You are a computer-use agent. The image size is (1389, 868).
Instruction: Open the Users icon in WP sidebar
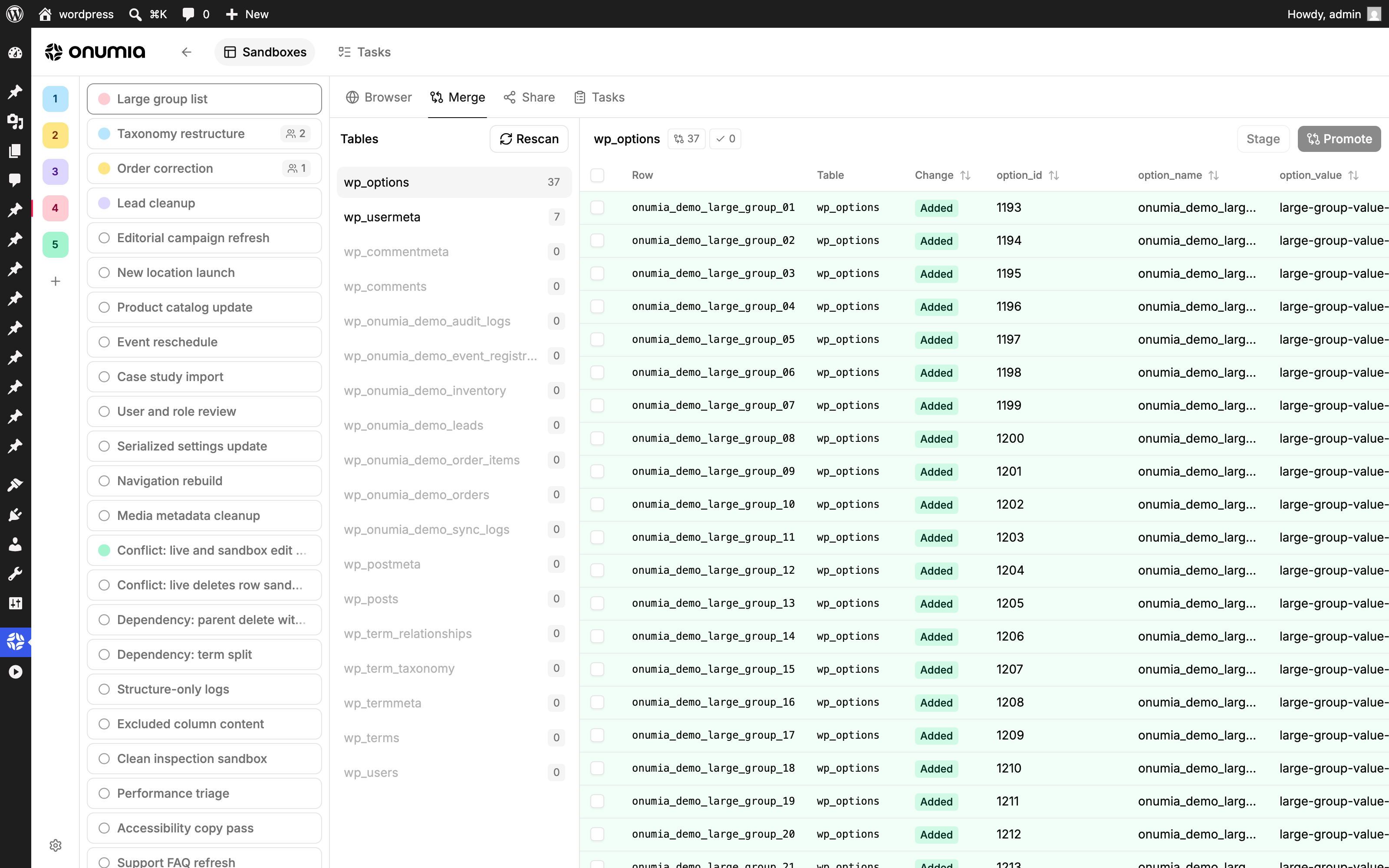pos(16,544)
